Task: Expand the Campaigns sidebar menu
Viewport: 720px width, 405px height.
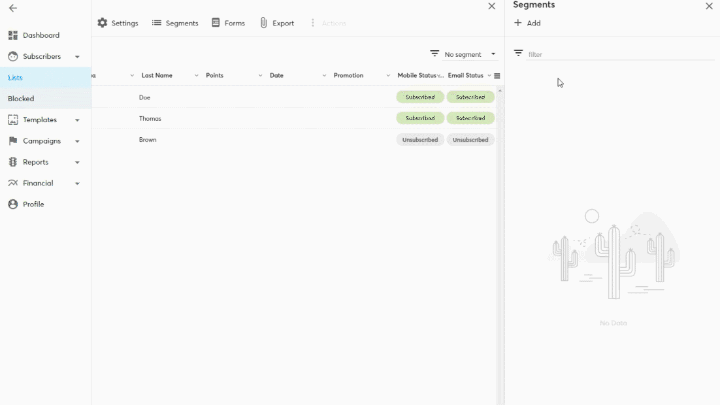Action: (x=77, y=141)
